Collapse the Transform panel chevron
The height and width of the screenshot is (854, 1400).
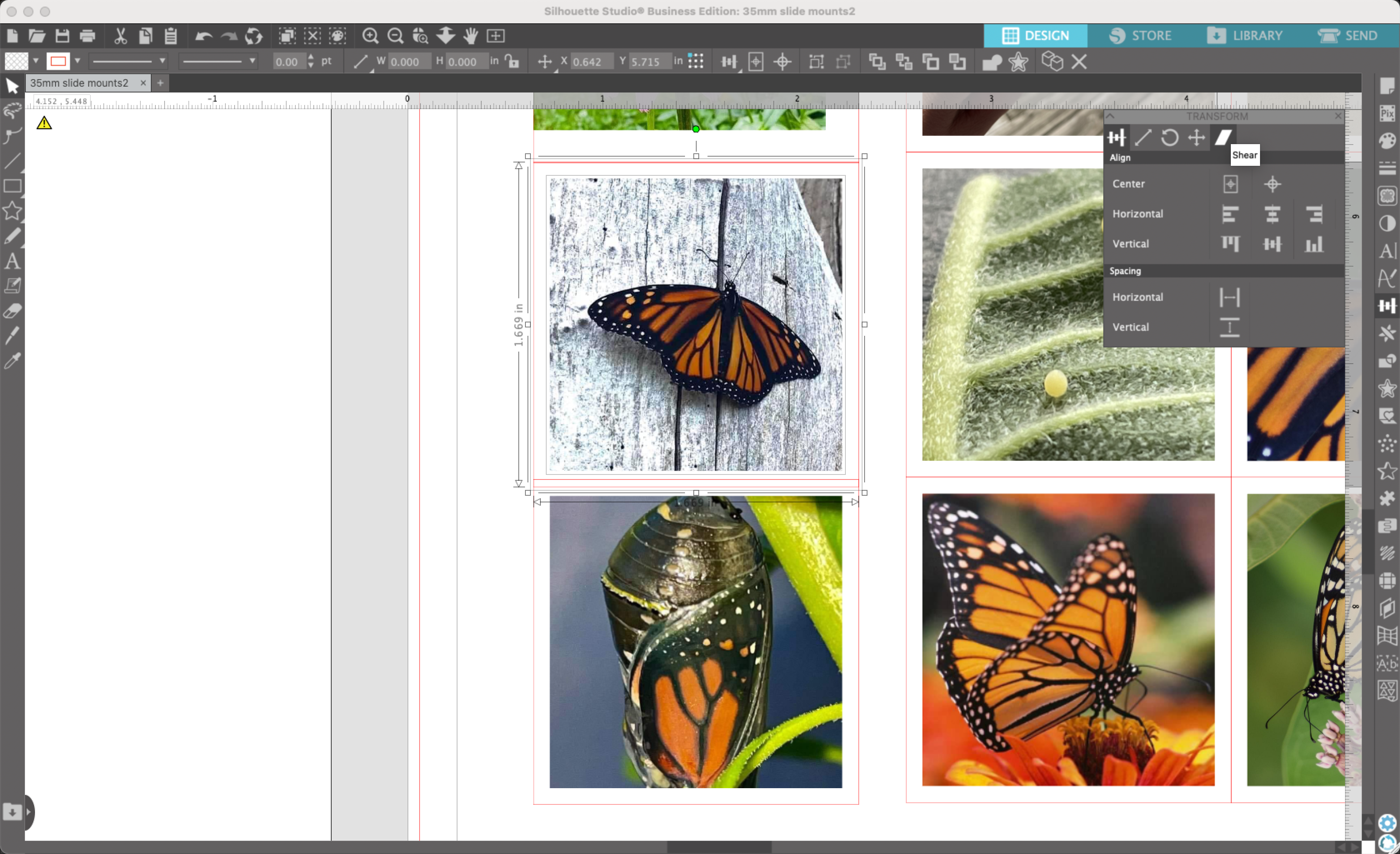coord(1110,116)
